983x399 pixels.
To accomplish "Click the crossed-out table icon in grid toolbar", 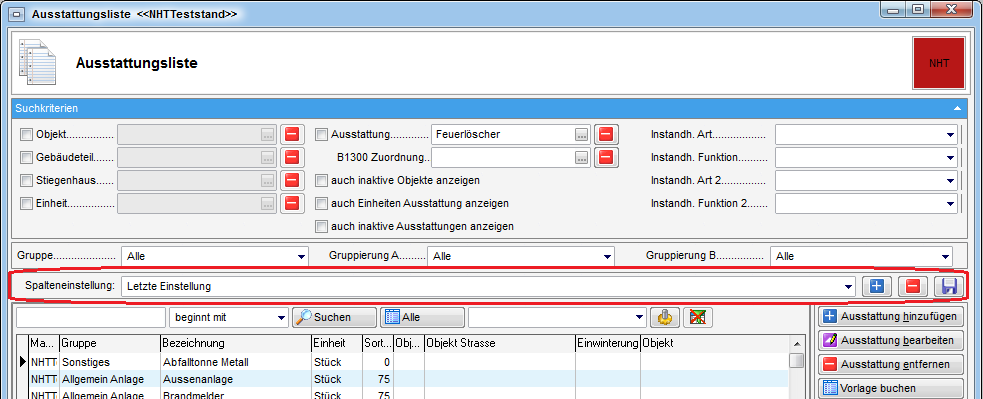I will [x=698, y=317].
